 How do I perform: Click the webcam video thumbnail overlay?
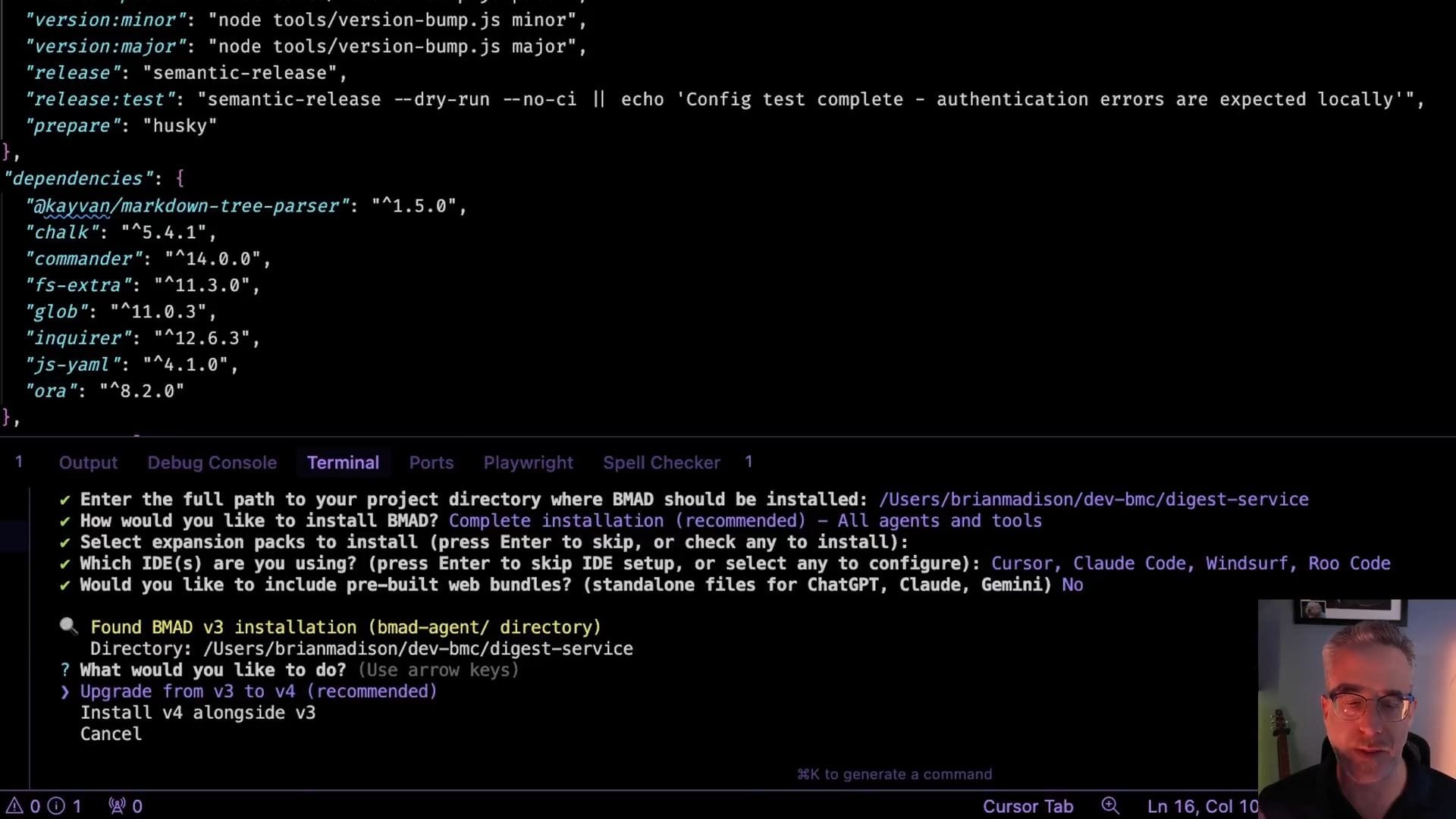(x=1356, y=705)
